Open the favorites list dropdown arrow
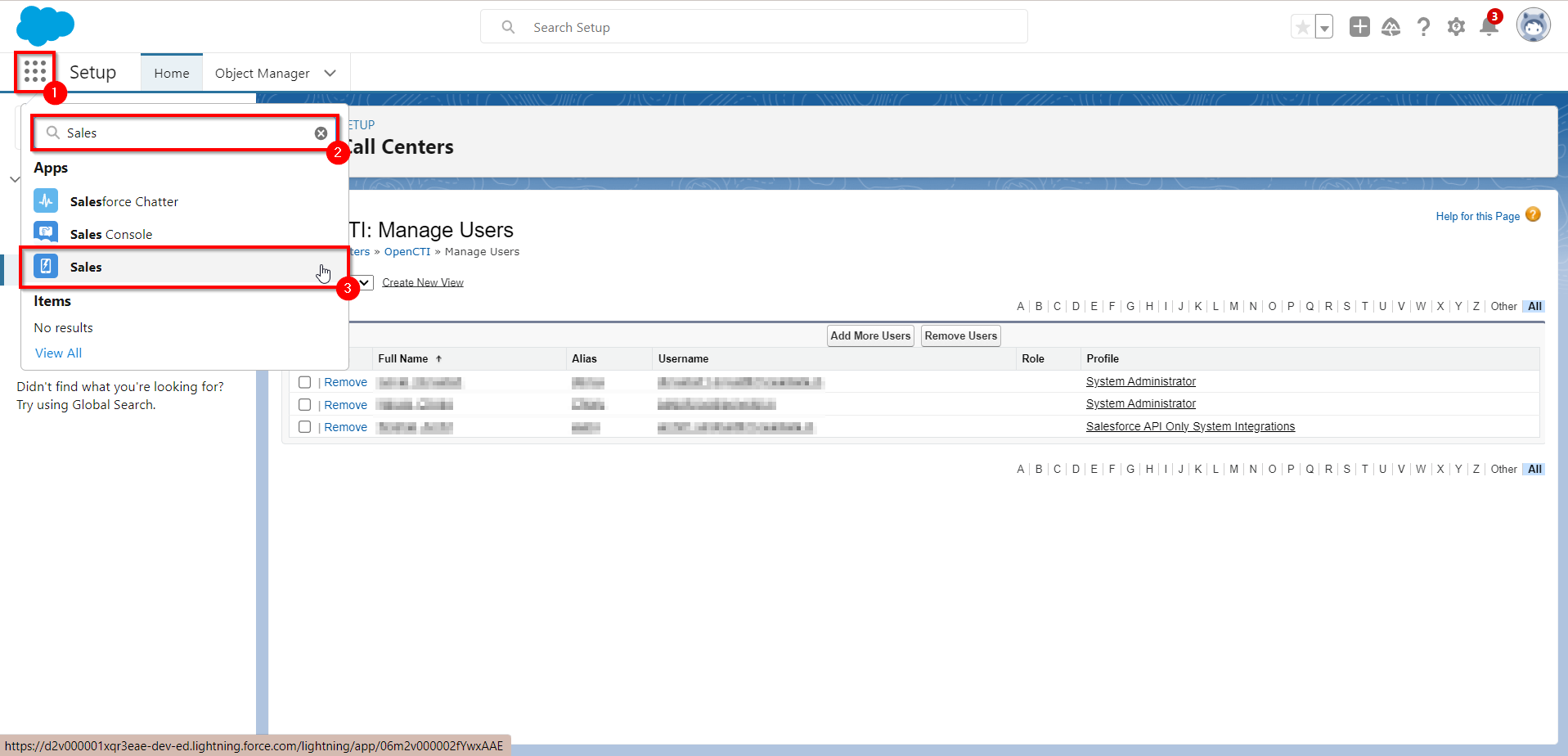 pyautogui.click(x=1323, y=27)
